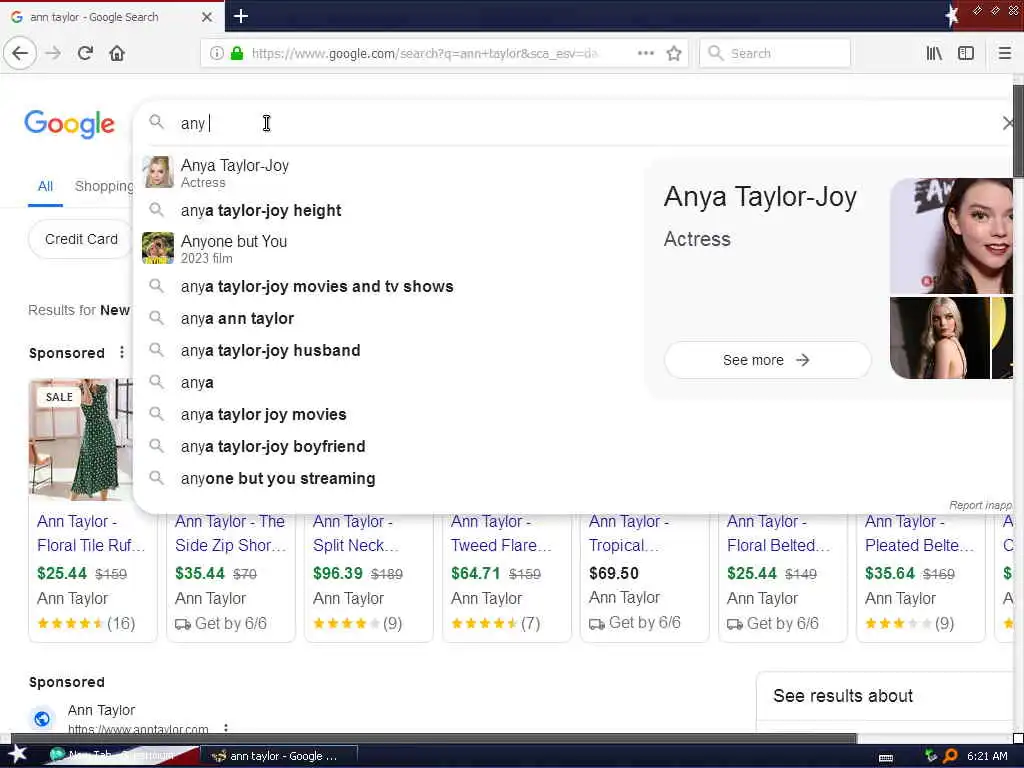Click the 6:21 AM taskbar clock

987,756
